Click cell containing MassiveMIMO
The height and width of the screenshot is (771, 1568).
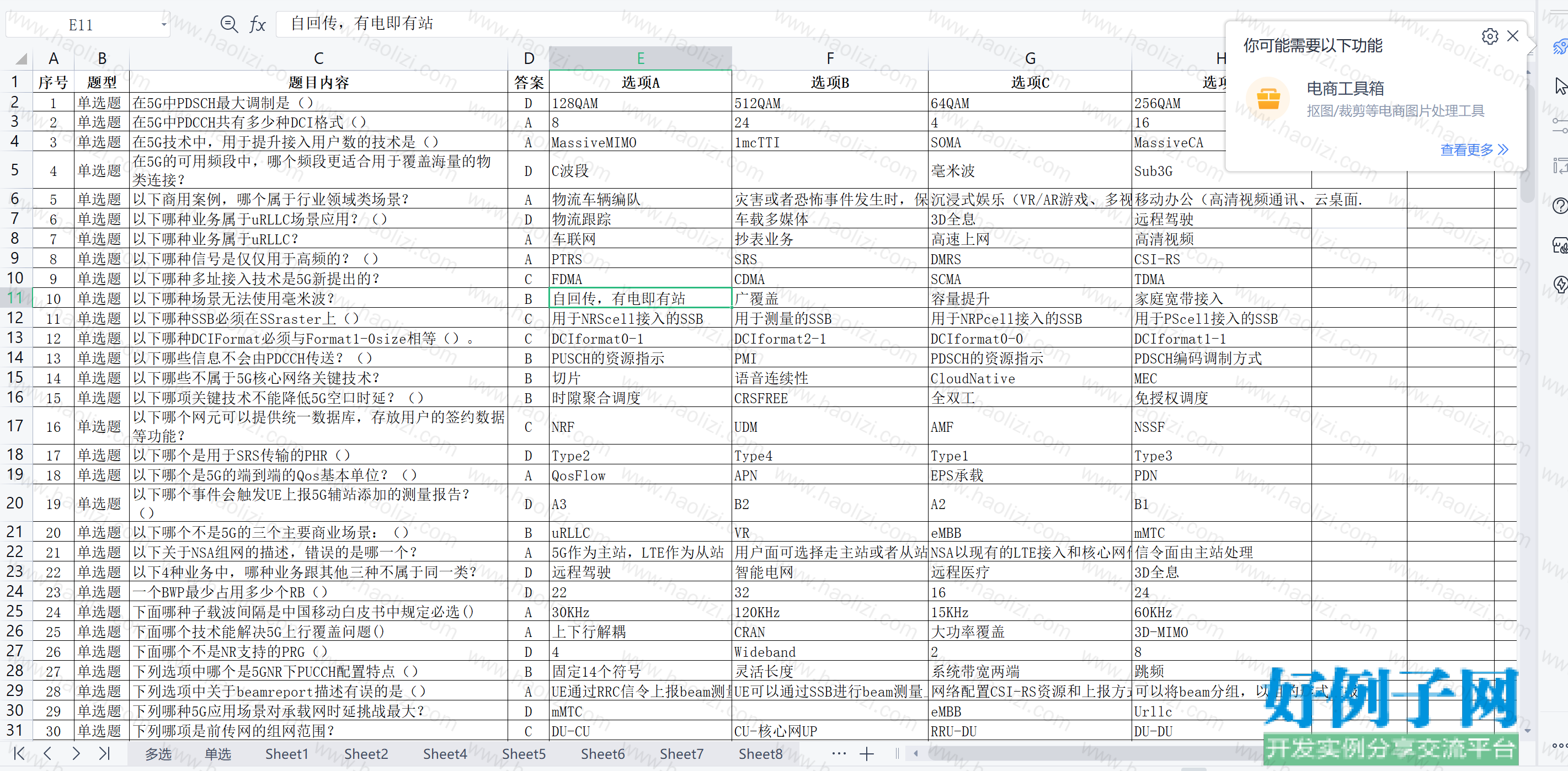click(x=641, y=142)
